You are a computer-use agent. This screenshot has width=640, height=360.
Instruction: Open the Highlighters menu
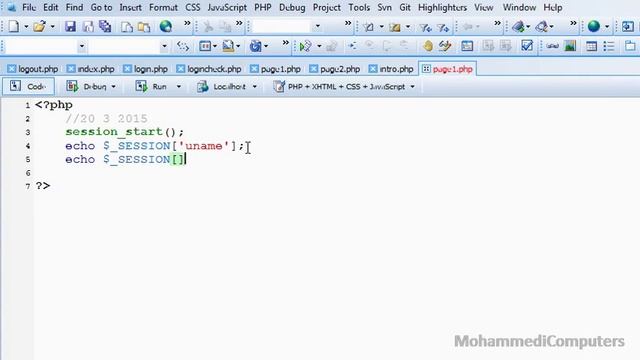(442, 7)
